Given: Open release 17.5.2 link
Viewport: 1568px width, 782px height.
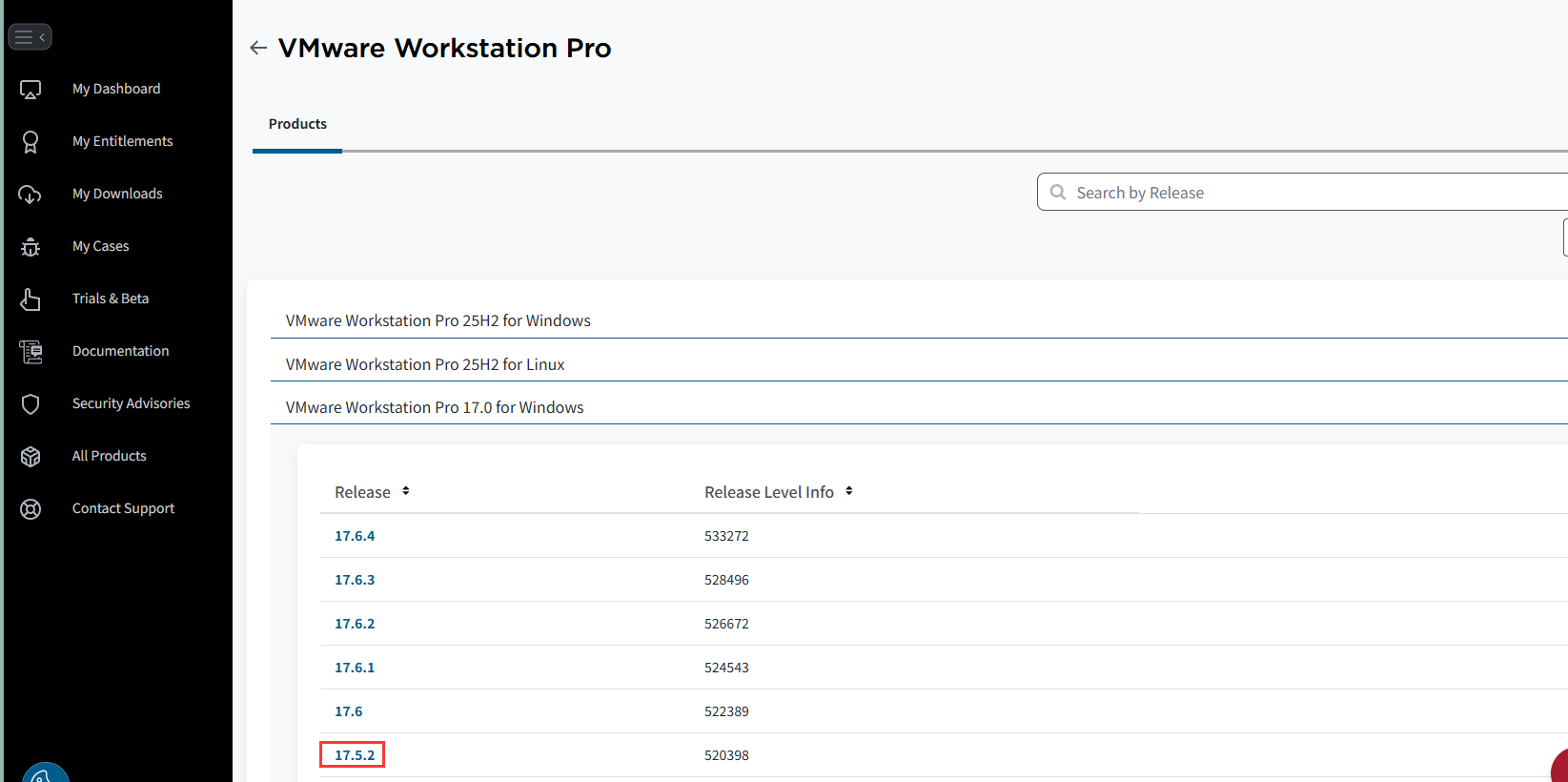Looking at the screenshot, I should tap(355, 755).
